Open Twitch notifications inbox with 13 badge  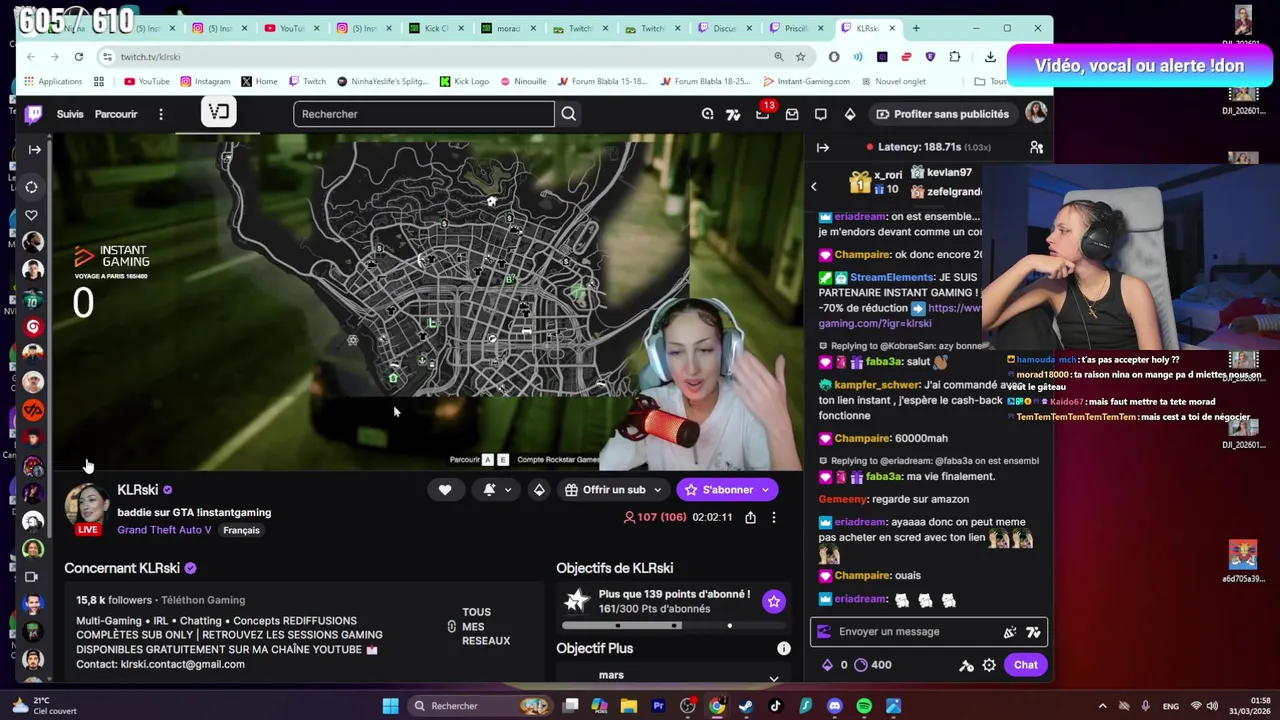pos(763,113)
